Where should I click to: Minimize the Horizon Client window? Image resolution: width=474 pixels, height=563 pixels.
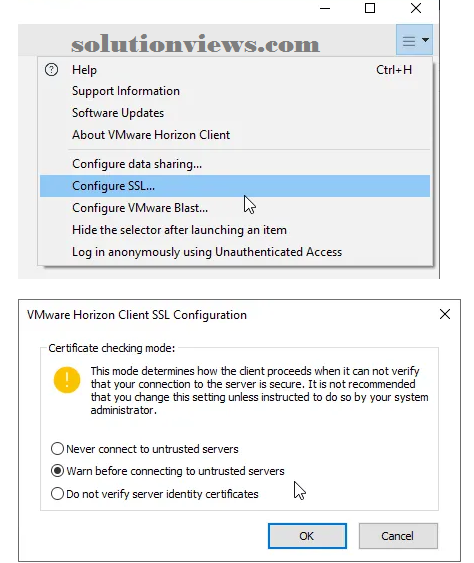[325, 8]
